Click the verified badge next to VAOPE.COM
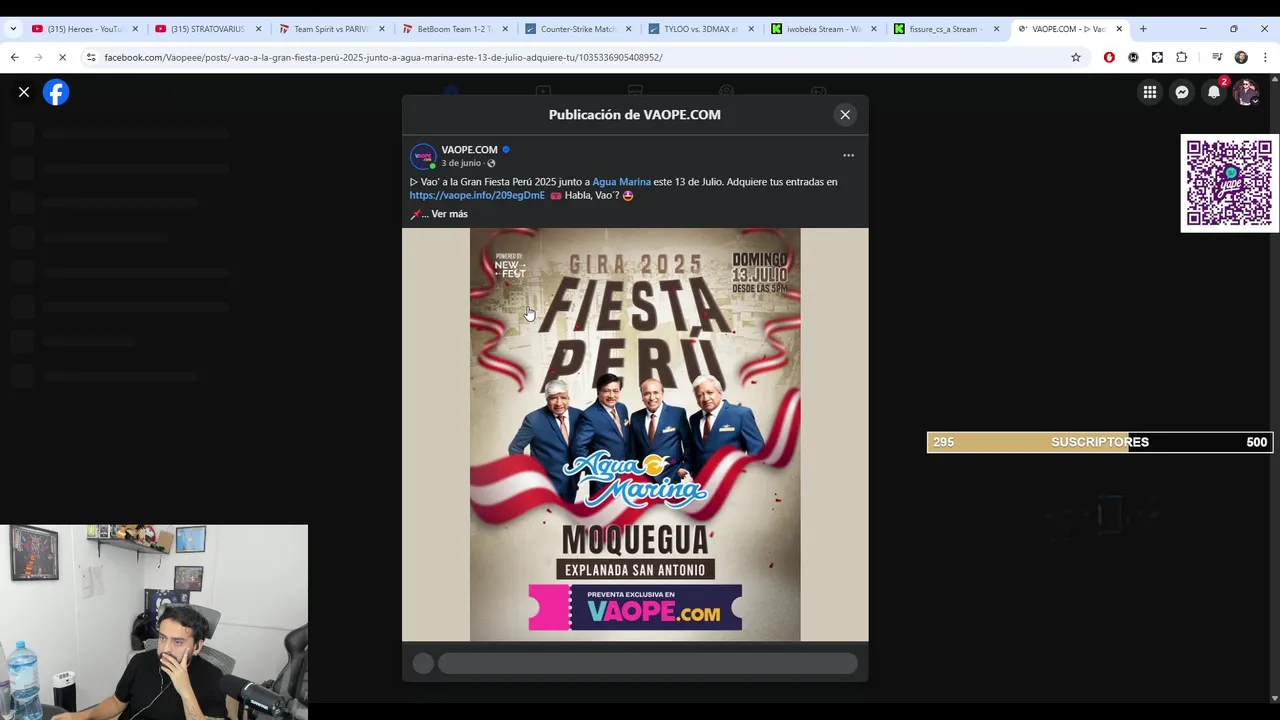This screenshot has width=1280, height=720. pos(506,149)
